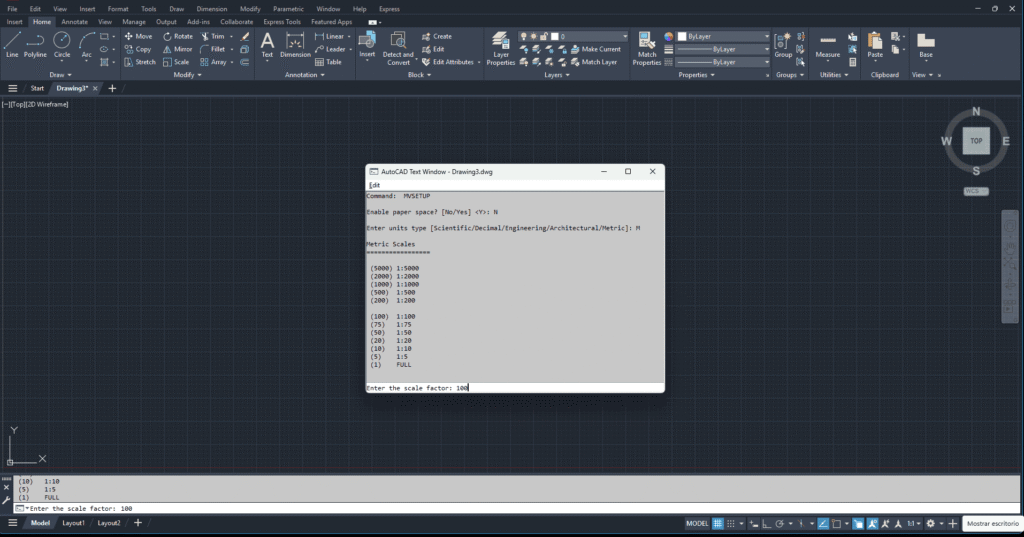Toggle the drawing grid display

(718, 523)
